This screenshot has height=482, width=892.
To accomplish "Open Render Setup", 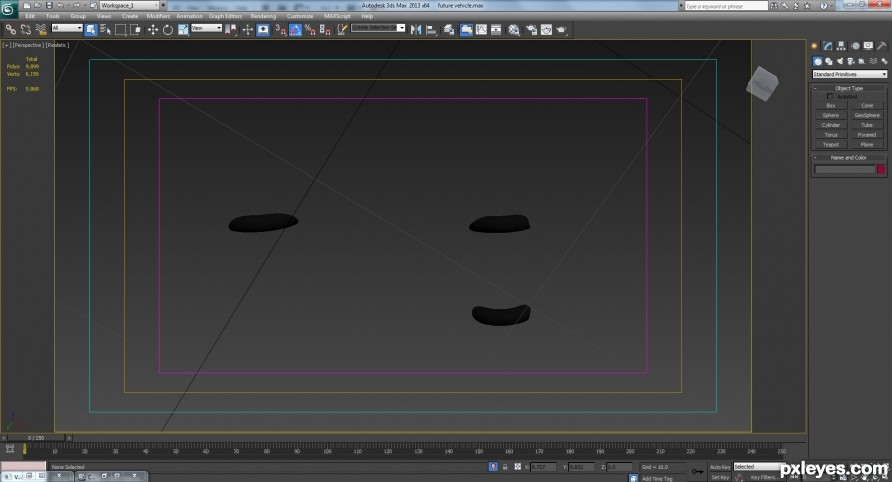I will point(531,30).
